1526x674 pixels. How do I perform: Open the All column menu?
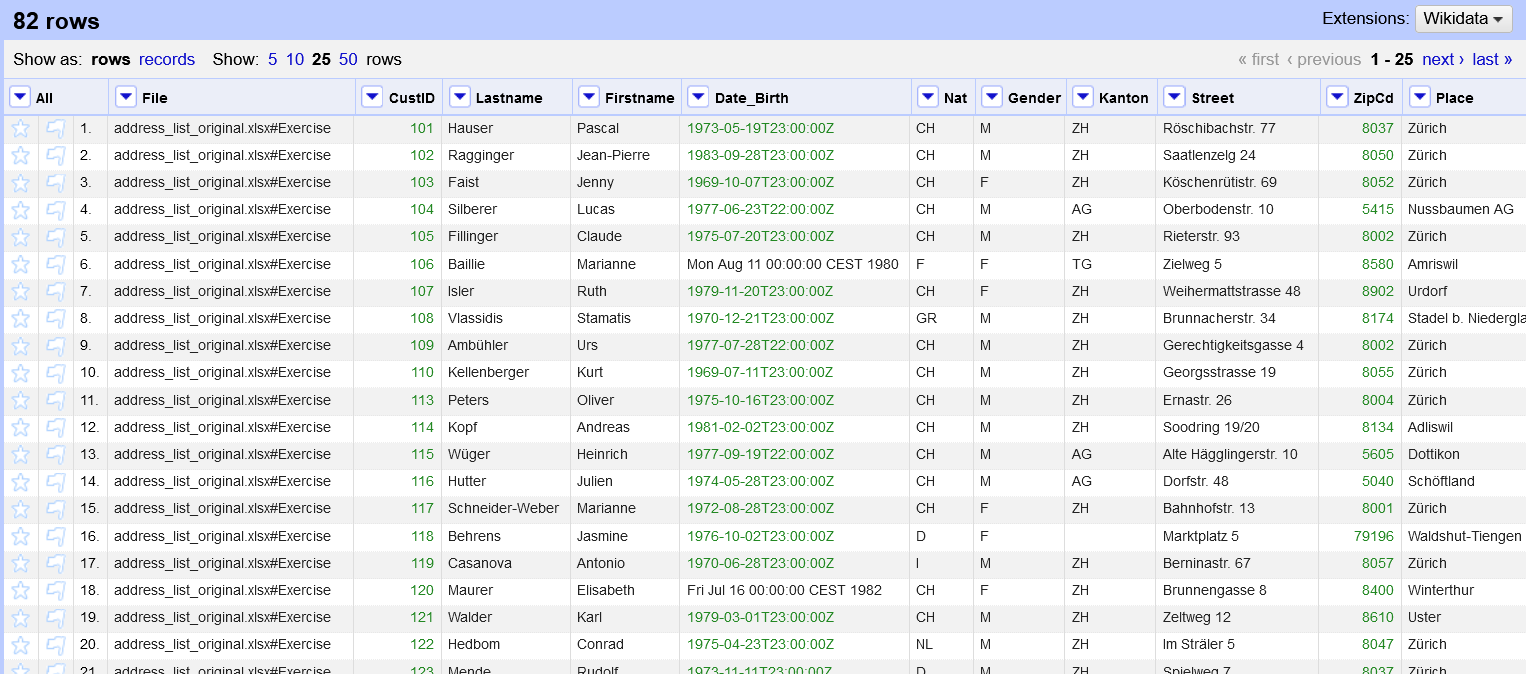(20, 96)
